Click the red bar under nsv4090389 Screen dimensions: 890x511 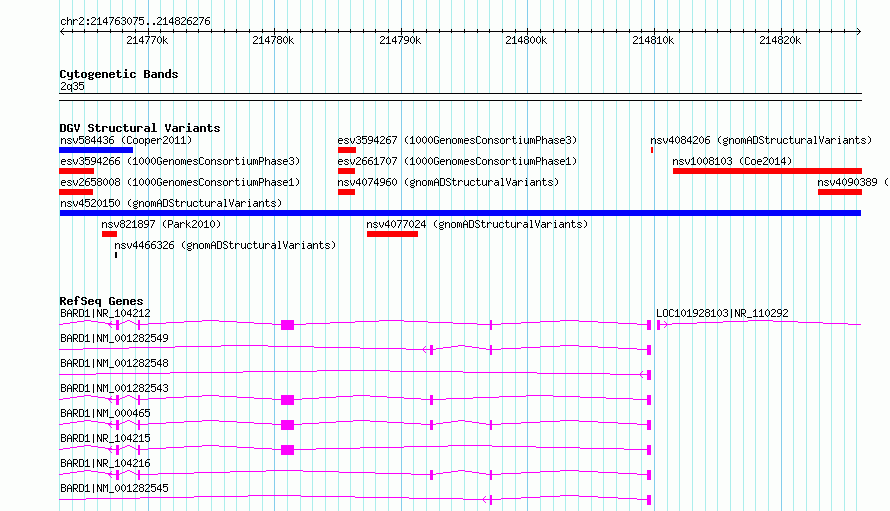point(840,192)
